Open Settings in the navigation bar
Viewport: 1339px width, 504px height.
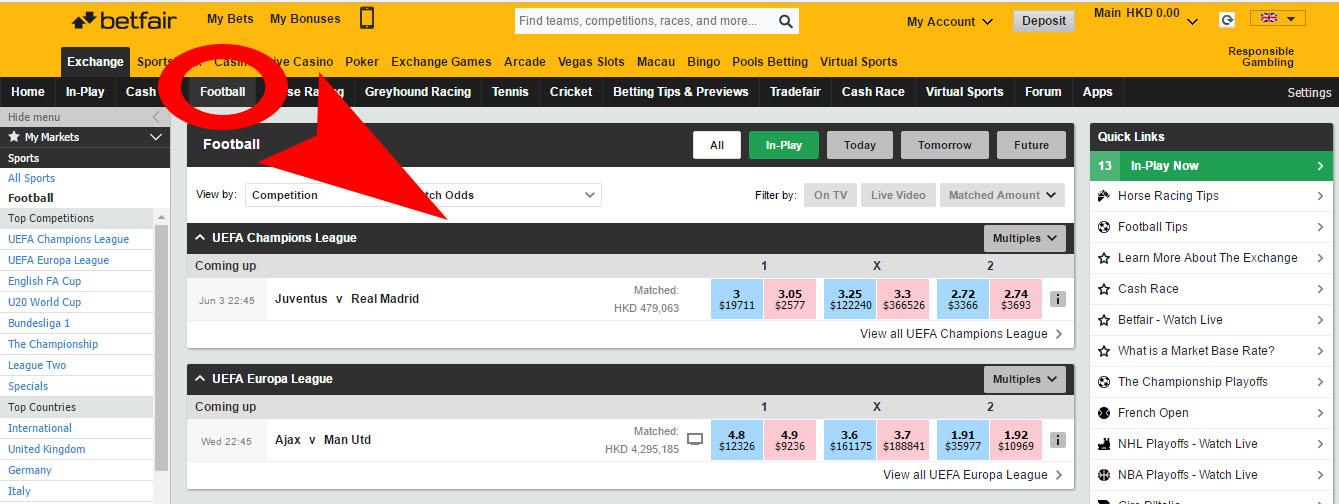click(x=1309, y=92)
